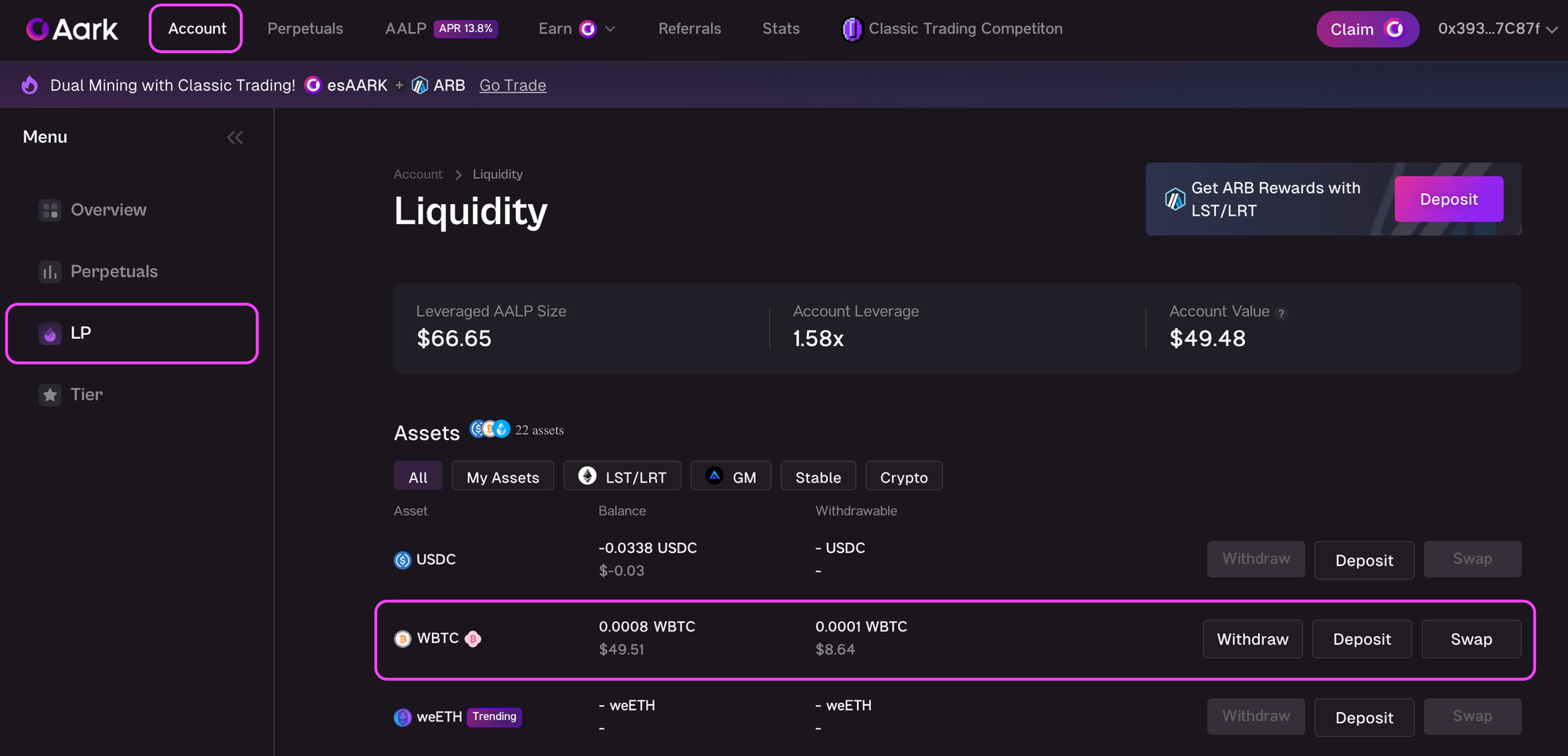This screenshot has width=1568, height=756.
Task: Click the USDC coin icon
Action: point(402,560)
